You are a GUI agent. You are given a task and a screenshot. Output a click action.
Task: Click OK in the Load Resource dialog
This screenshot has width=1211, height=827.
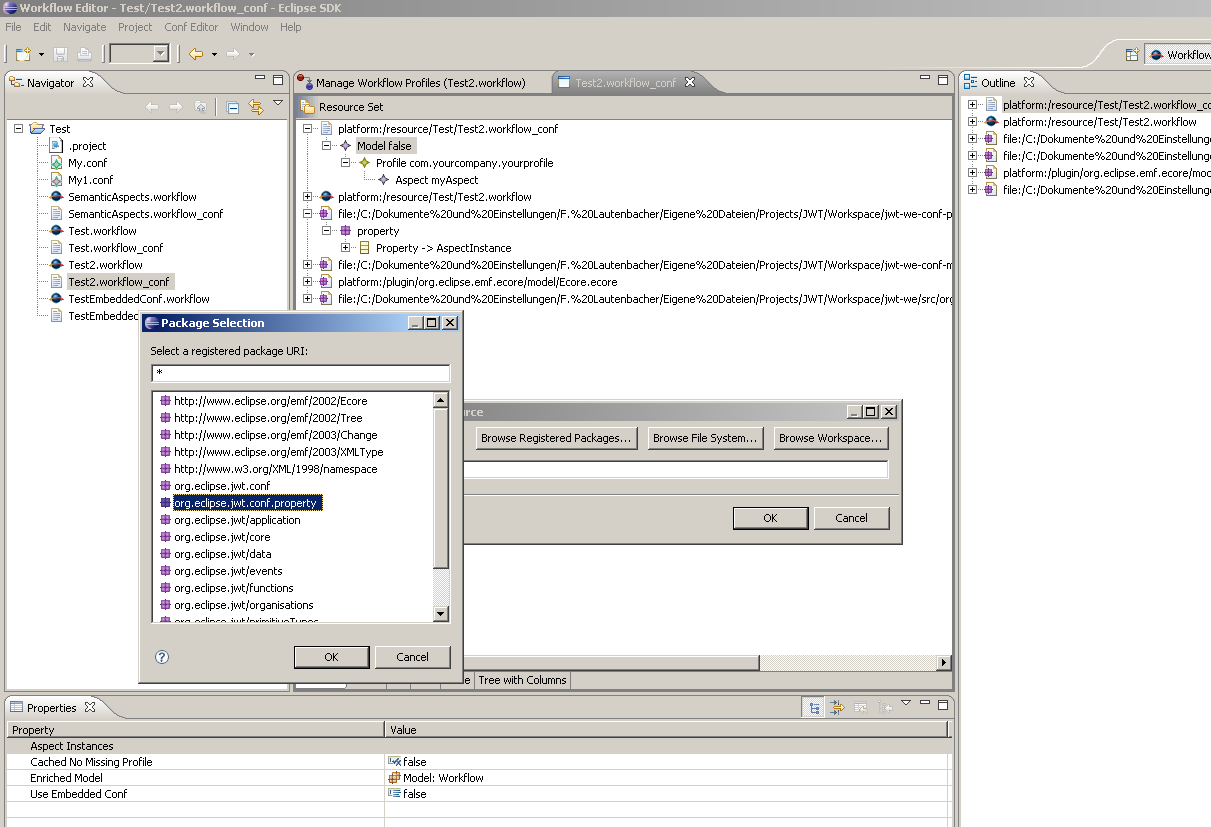[770, 518]
